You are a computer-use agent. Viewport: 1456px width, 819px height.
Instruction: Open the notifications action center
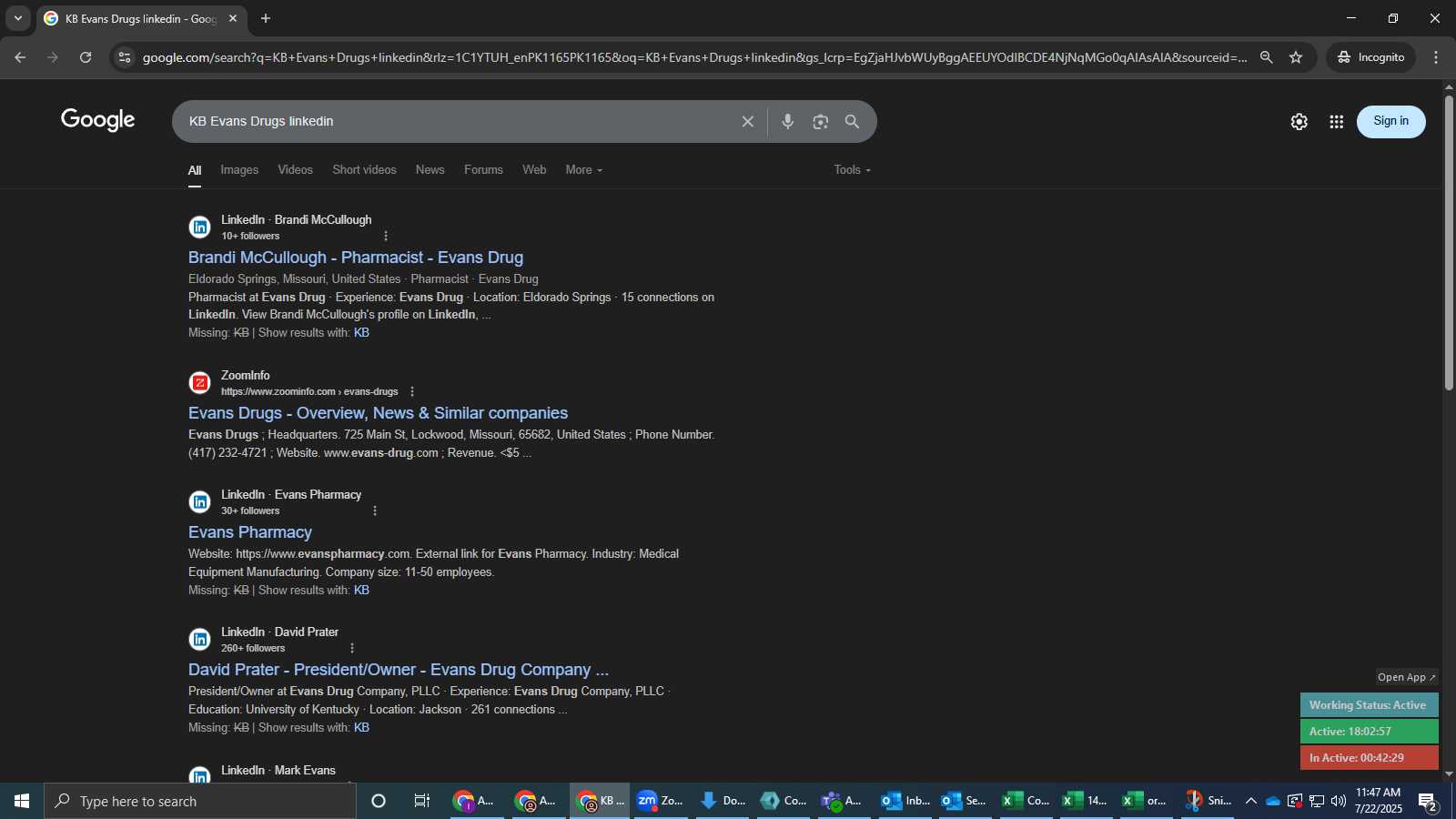pos(1428,802)
